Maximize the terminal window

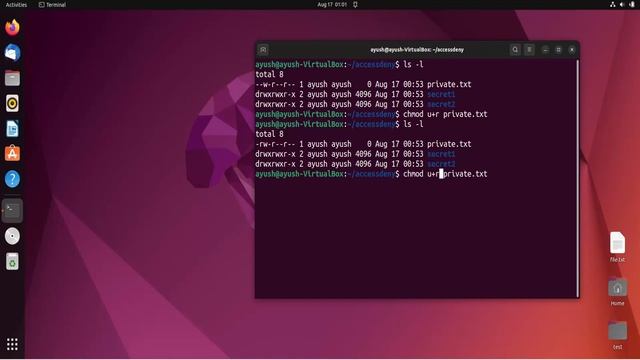558,50
